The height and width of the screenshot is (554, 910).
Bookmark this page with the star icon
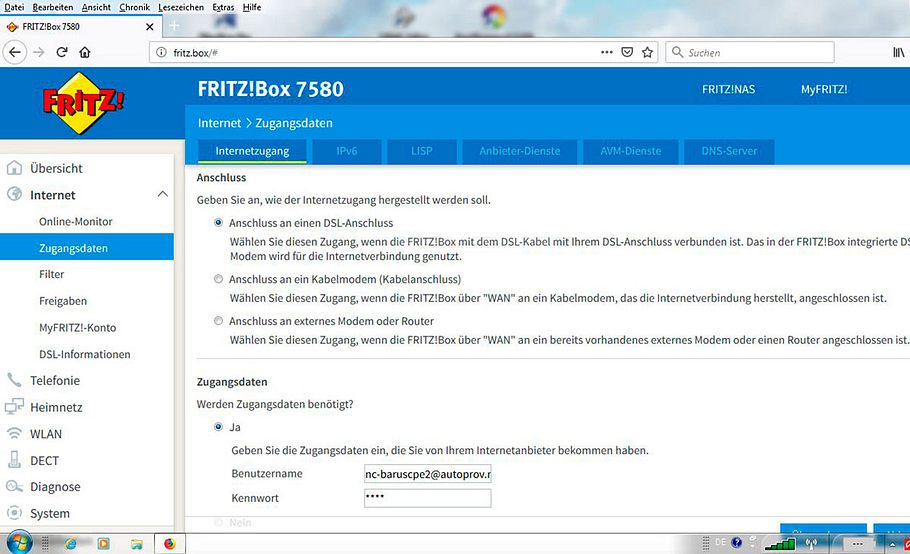[x=647, y=52]
